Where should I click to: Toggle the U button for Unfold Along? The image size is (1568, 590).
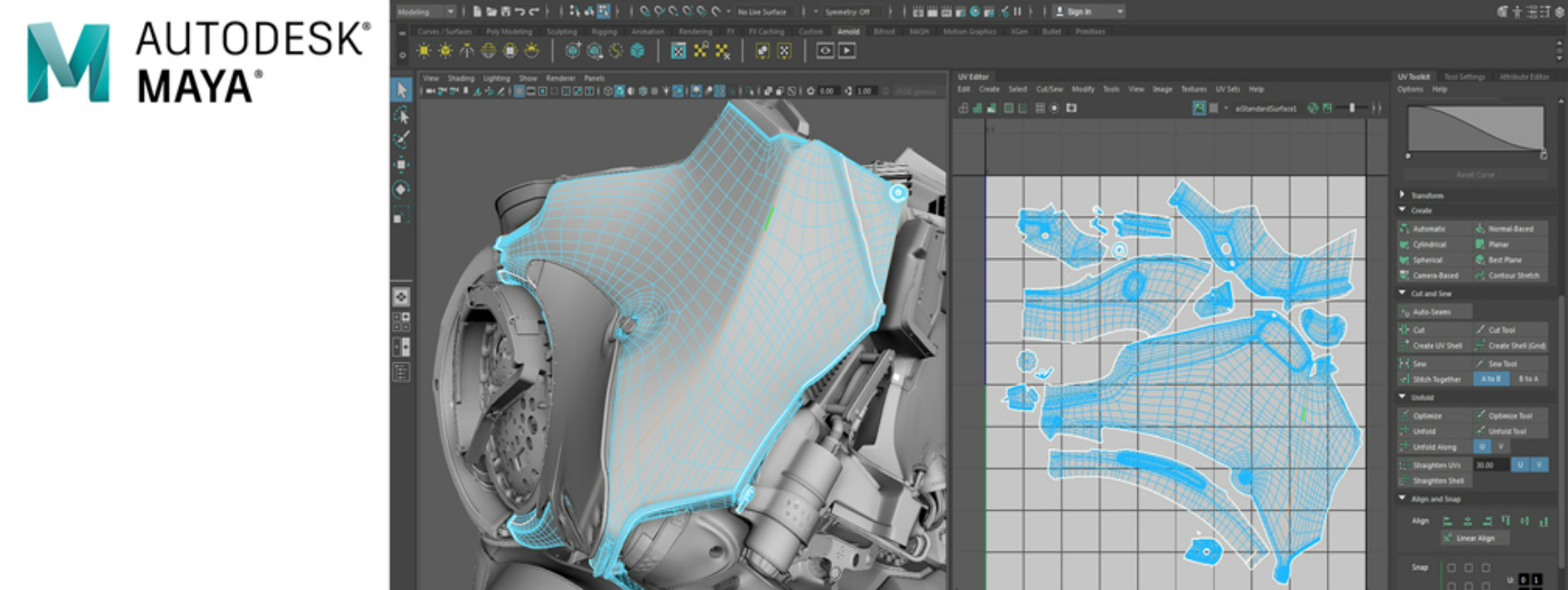pyautogui.click(x=1482, y=446)
